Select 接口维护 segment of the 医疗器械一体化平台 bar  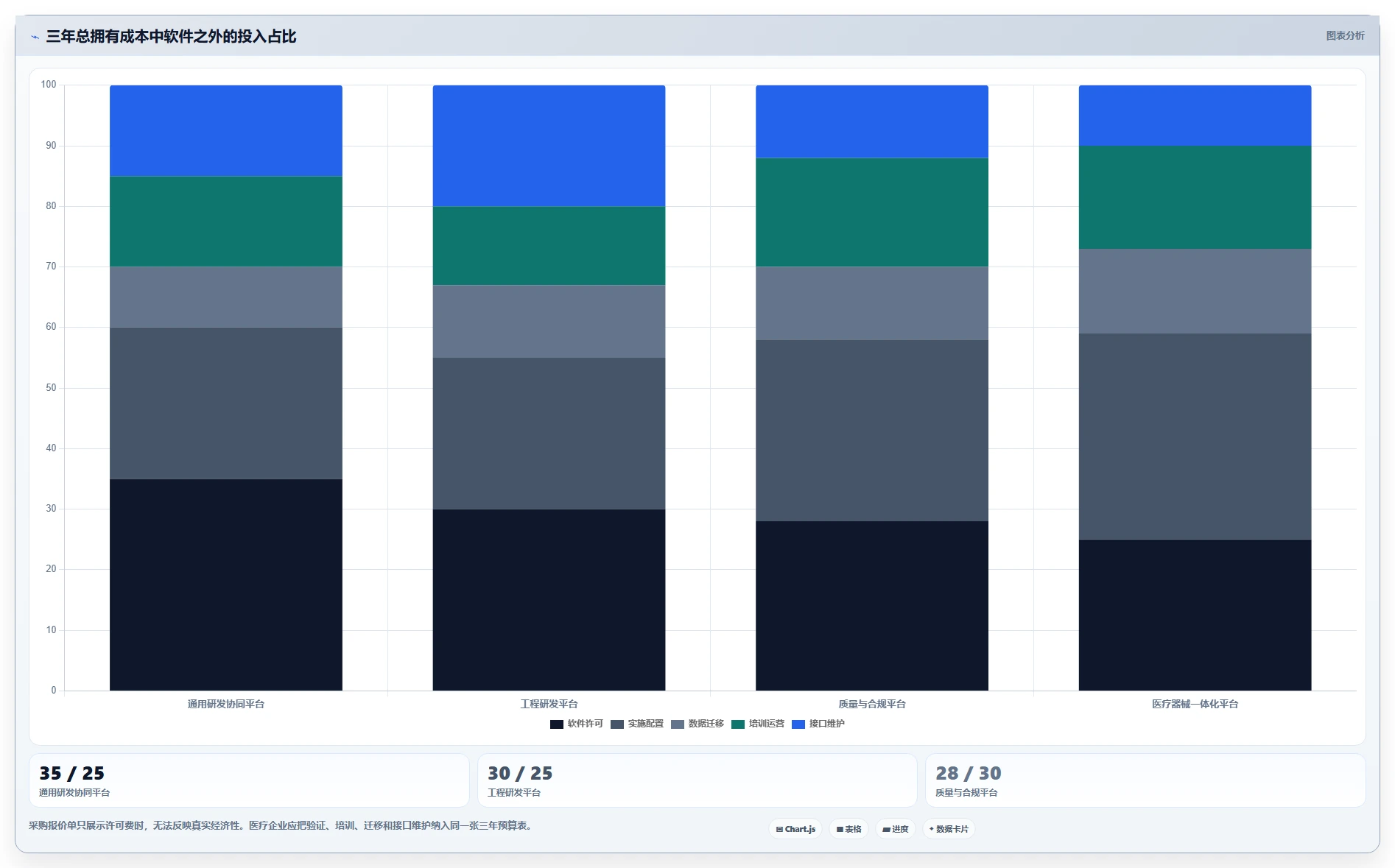(x=1195, y=116)
